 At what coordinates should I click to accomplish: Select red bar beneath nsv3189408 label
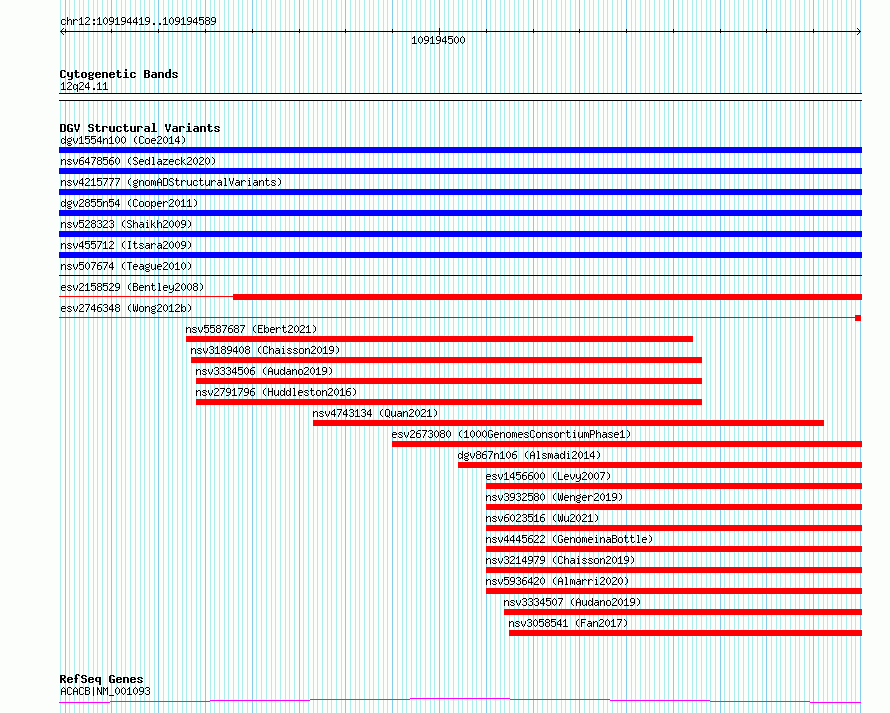pyautogui.click(x=446, y=360)
